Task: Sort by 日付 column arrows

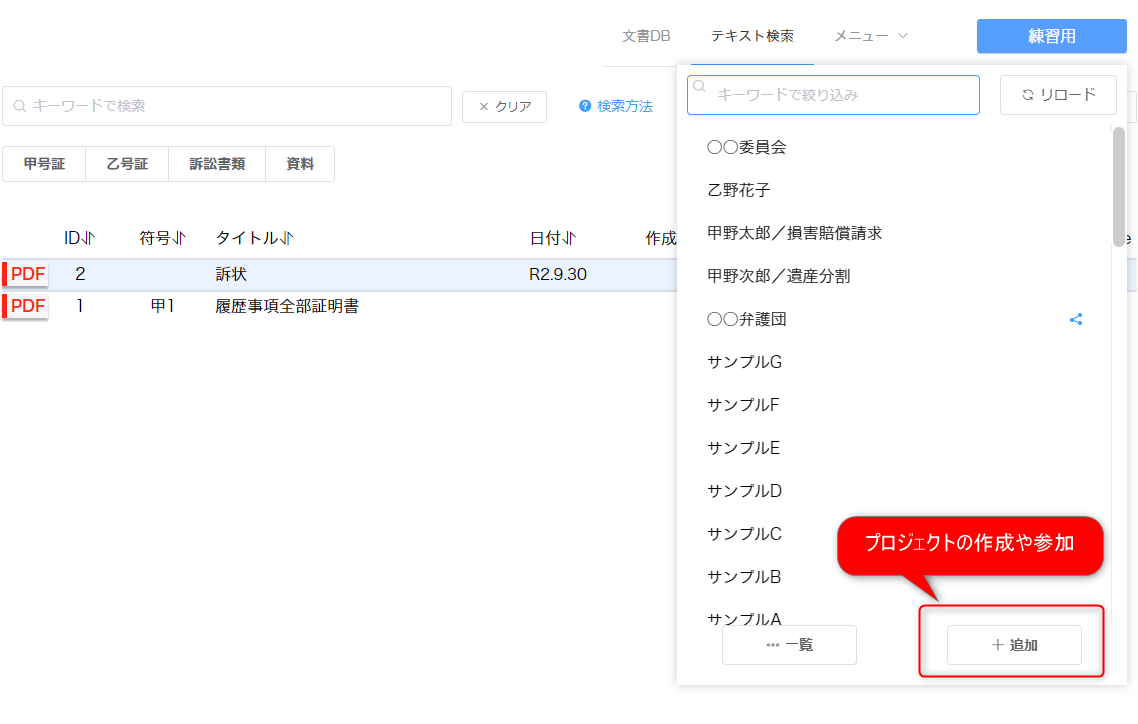Action: 570,238
